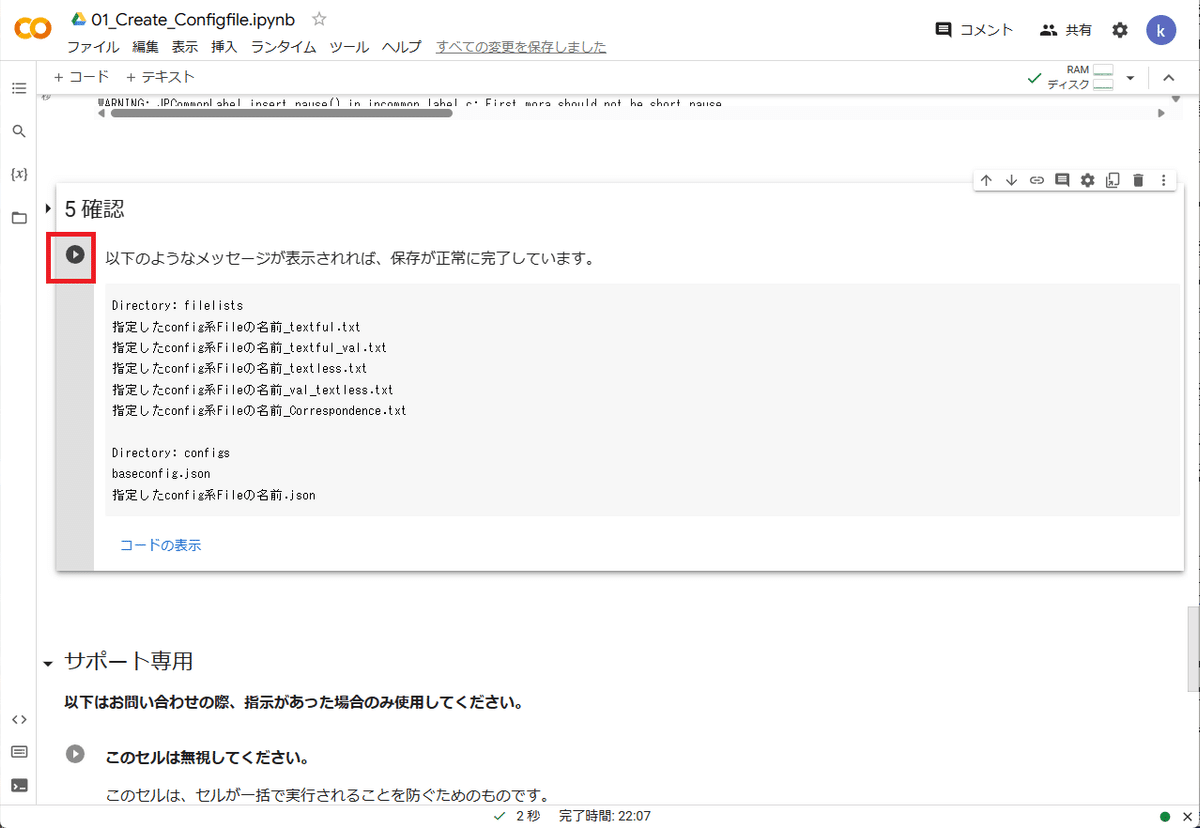The height and width of the screenshot is (828, 1200).
Task: Open runtime connection dropdown arrow
Action: 1130,78
